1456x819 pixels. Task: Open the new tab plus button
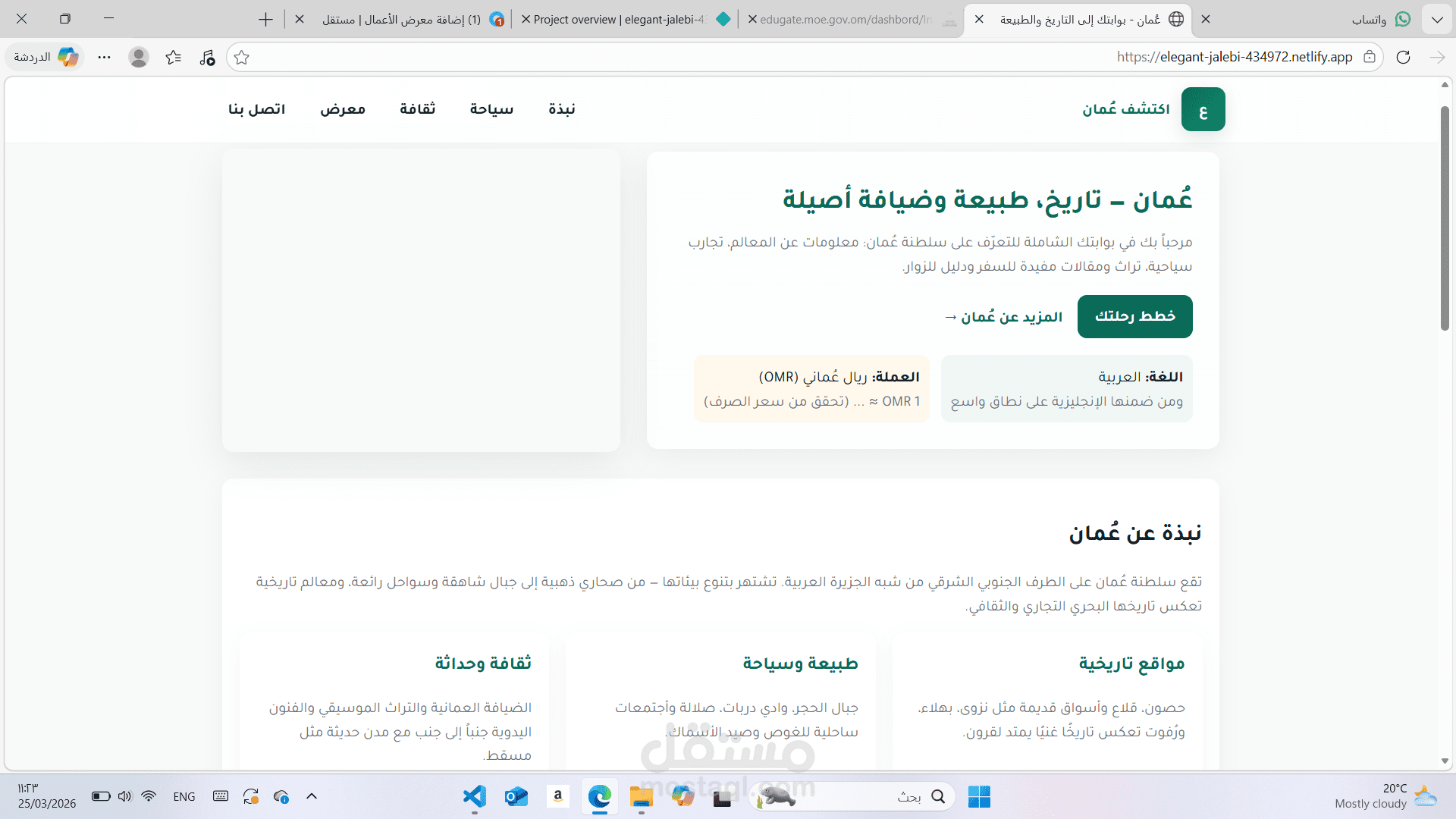coord(265,20)
